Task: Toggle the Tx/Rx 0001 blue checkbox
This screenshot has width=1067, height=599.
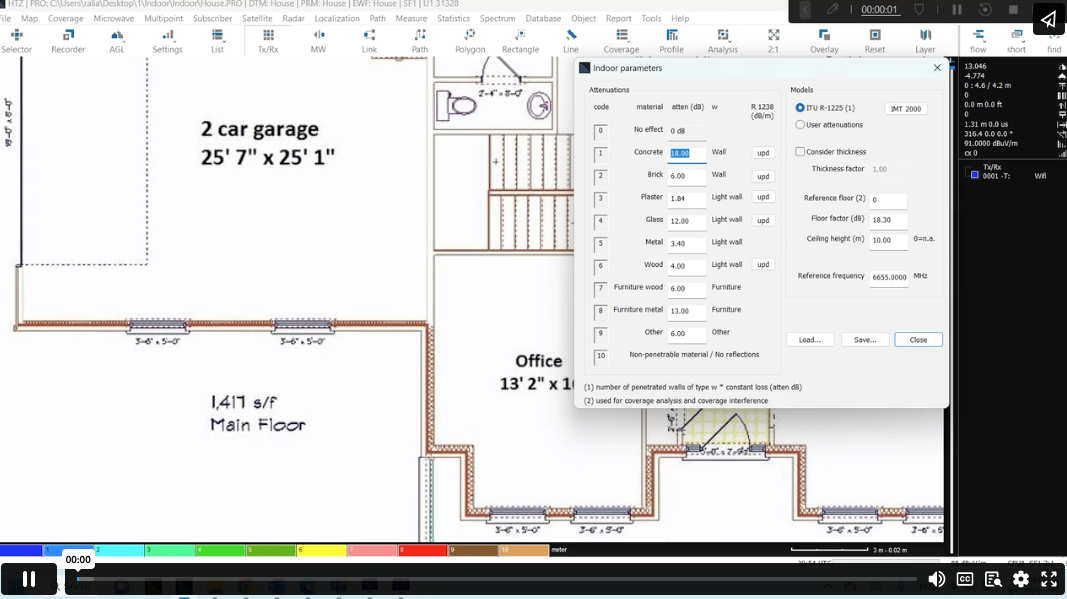Action: (974, 176)
